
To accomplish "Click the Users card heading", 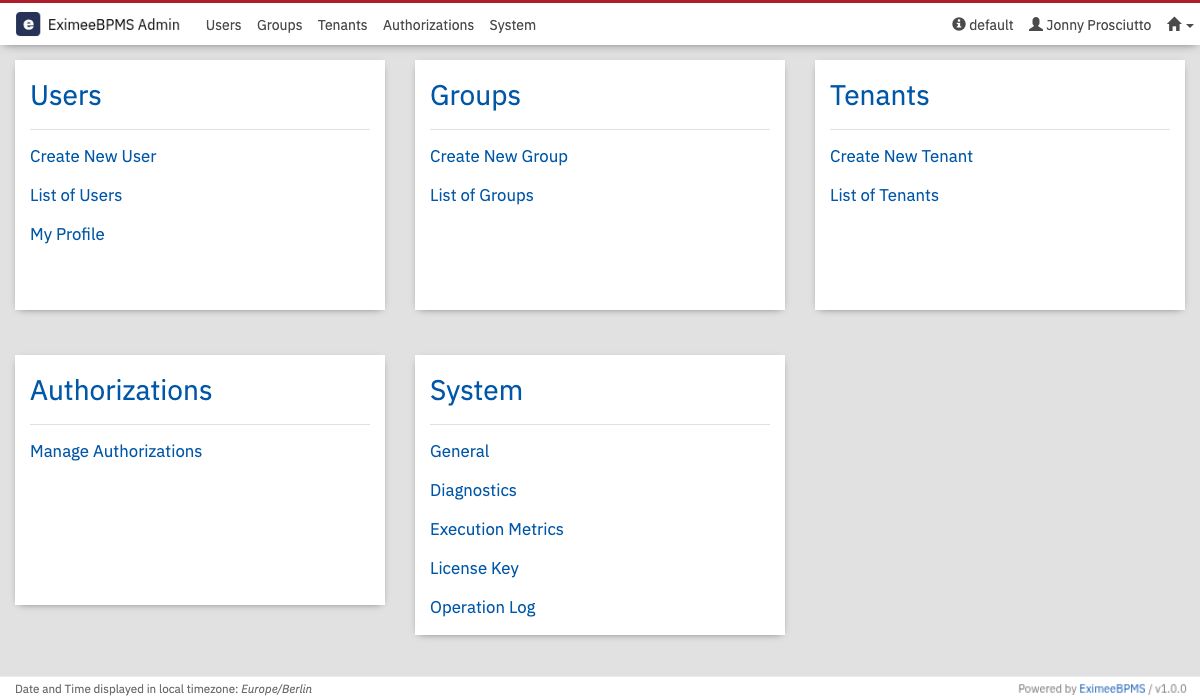I will coord(66,95).
